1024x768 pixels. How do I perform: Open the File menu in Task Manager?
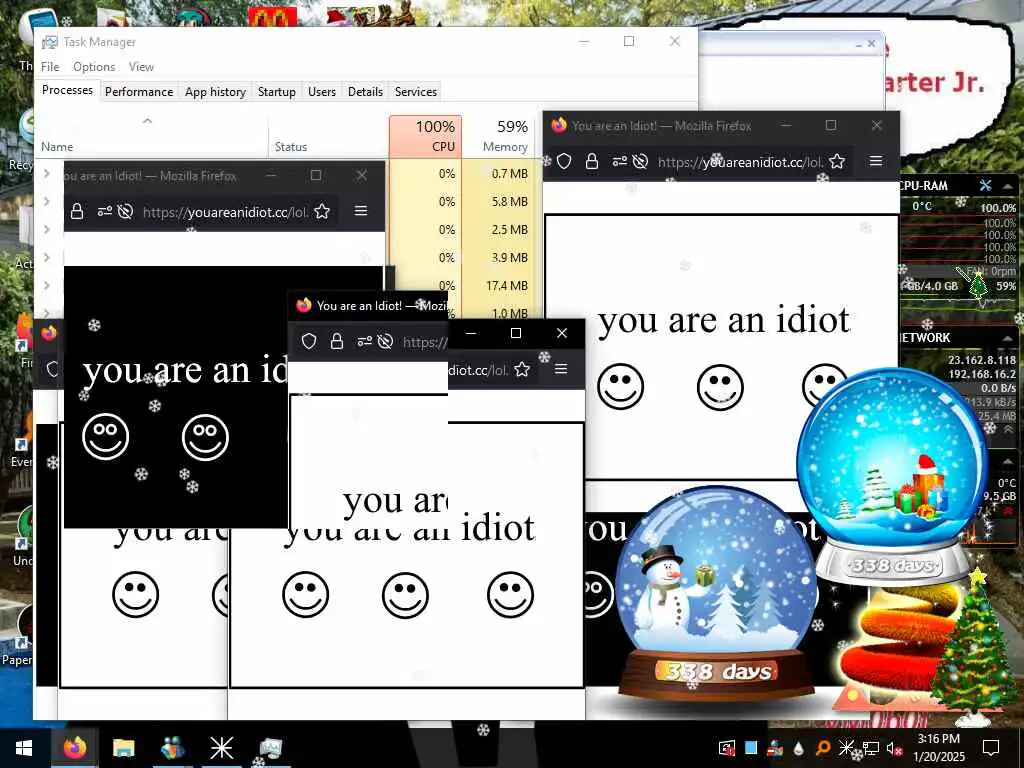tap(50, 67)
